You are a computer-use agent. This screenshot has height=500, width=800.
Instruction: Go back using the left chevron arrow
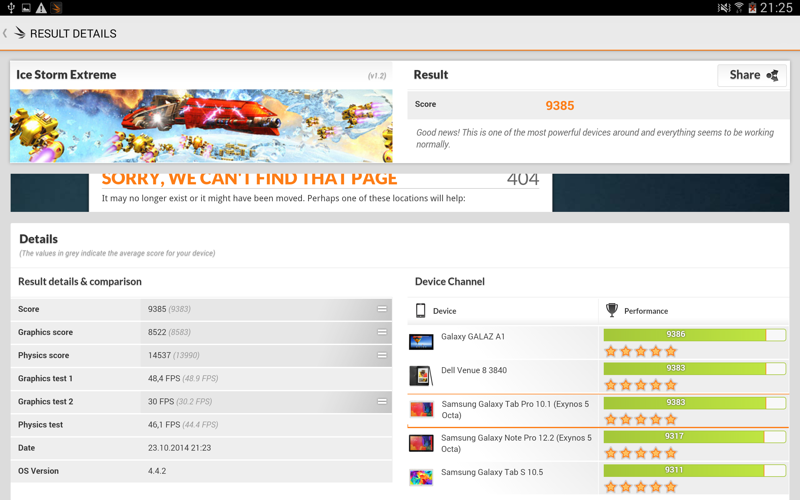point(5,33)
